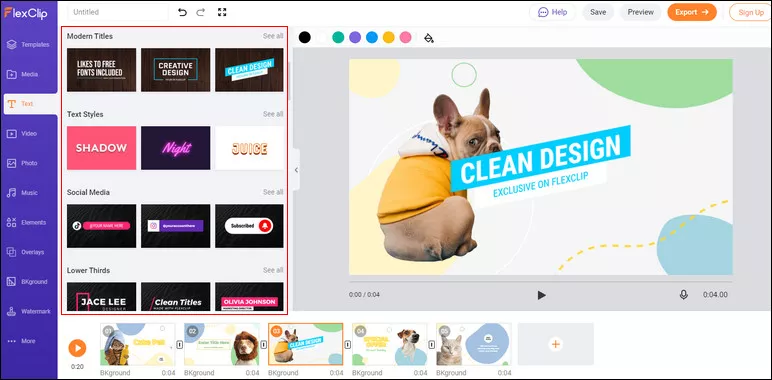
Task: Open the Photo sidebar section
Action: (x=22, y=163)
